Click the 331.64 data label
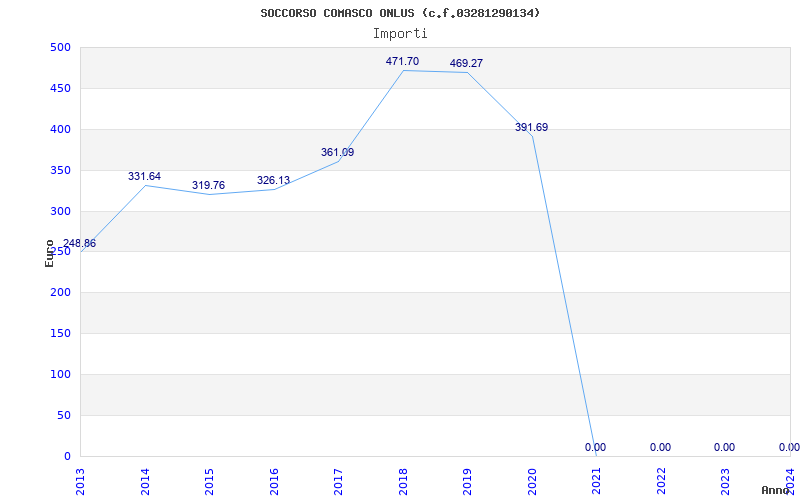800x500 pixels. pos(144,177)
